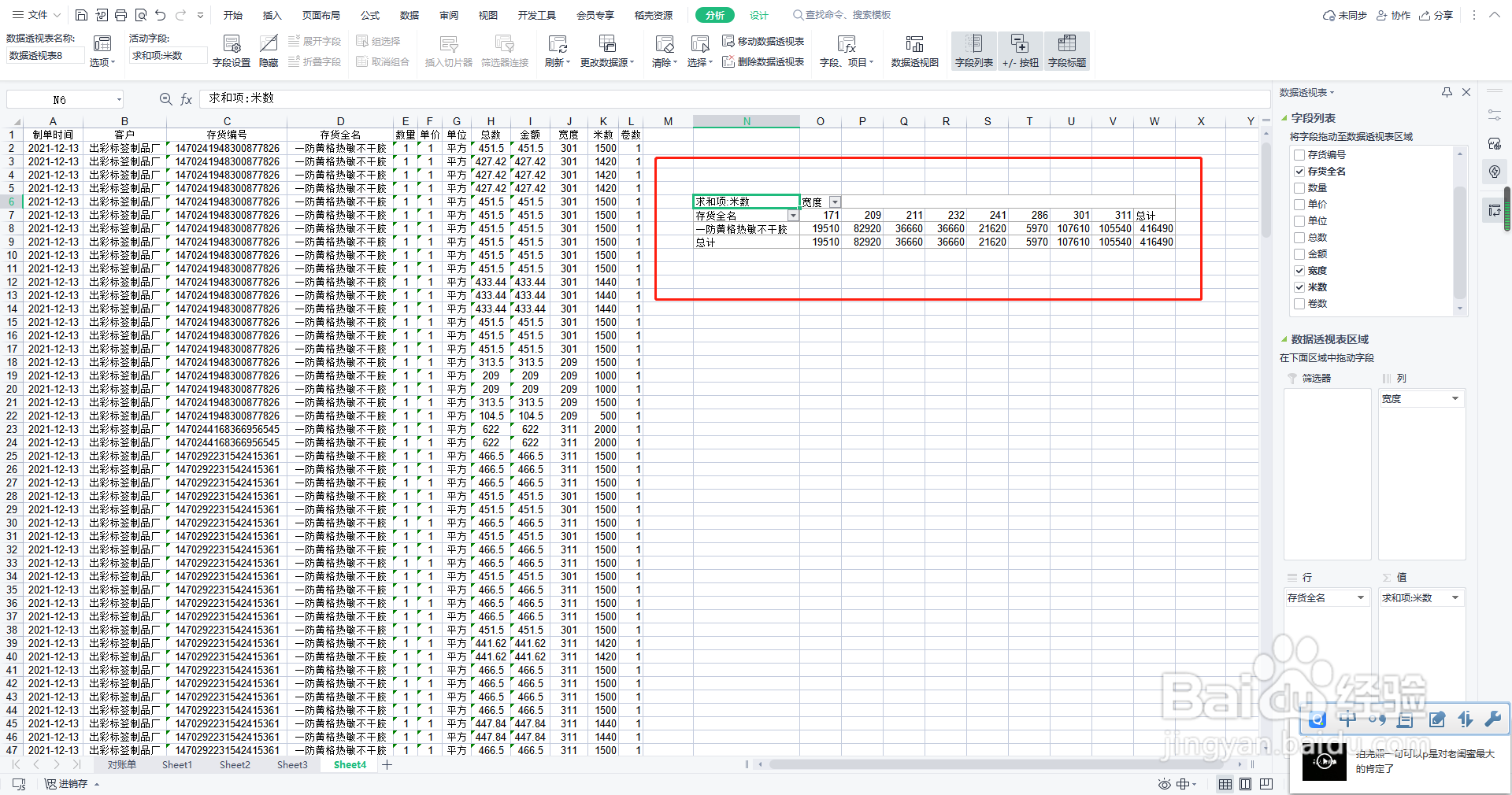
Task: Check the 金额 field checkbox
Action: (x=1299, y=254)
